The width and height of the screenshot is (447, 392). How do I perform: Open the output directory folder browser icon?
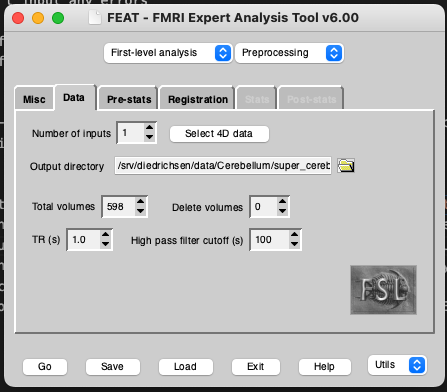tap(346, 166)
